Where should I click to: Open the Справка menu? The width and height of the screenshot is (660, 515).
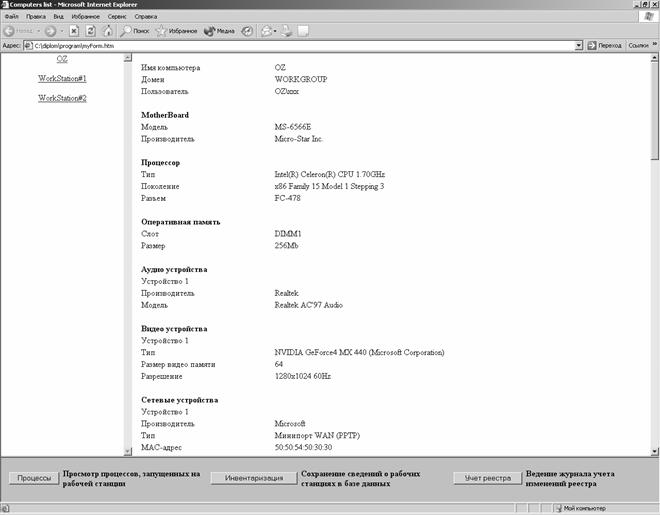pos(145,17)
